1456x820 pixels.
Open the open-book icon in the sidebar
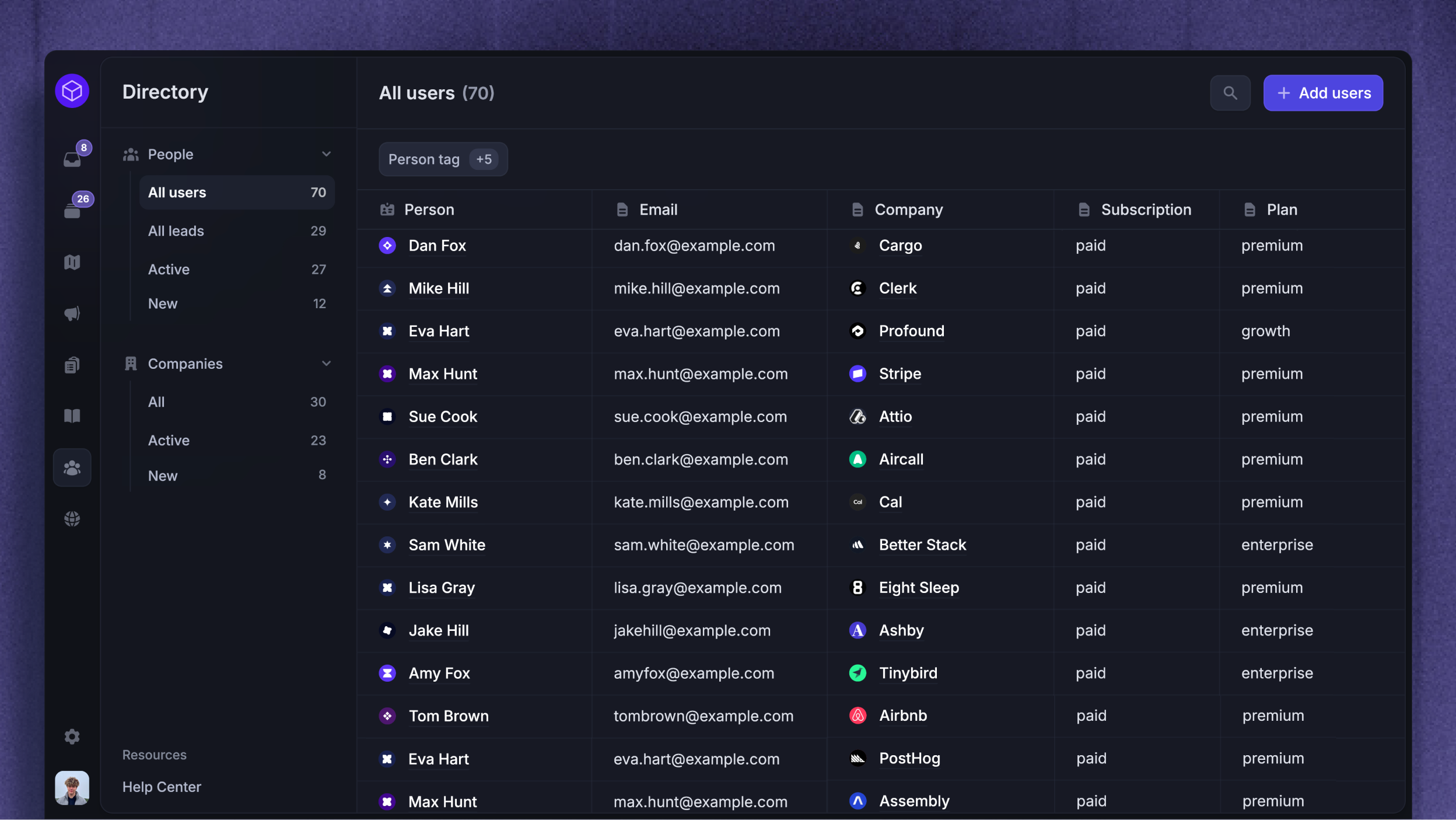click(x=72, y=416)
